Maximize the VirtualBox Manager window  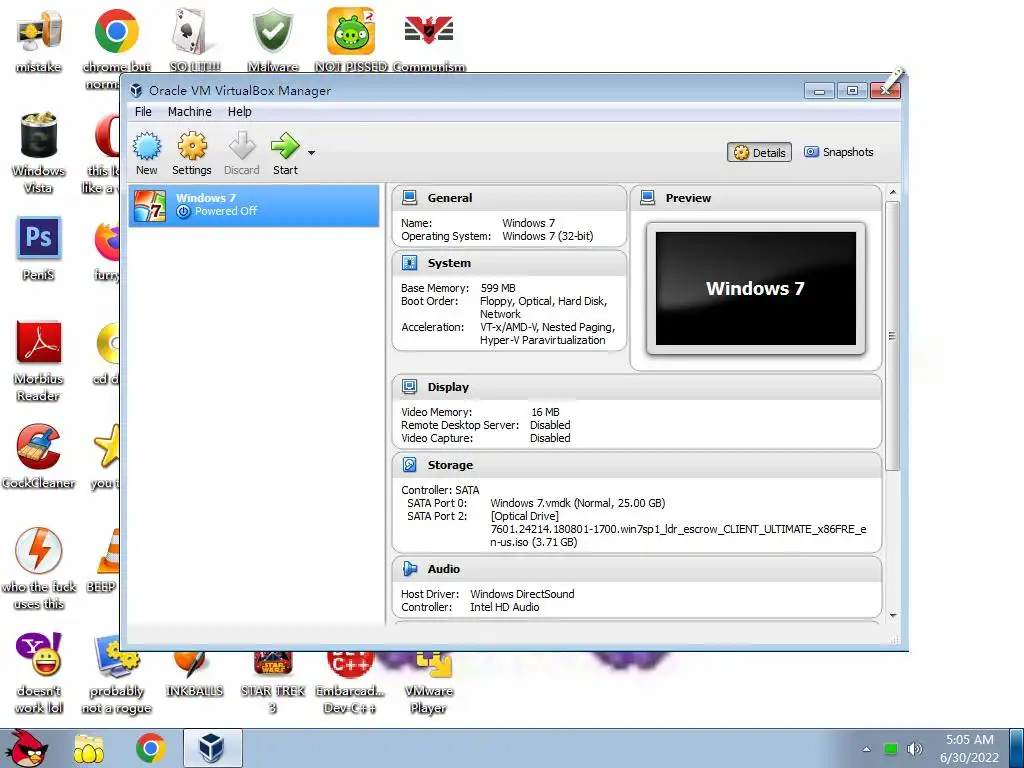coord(852,91)
